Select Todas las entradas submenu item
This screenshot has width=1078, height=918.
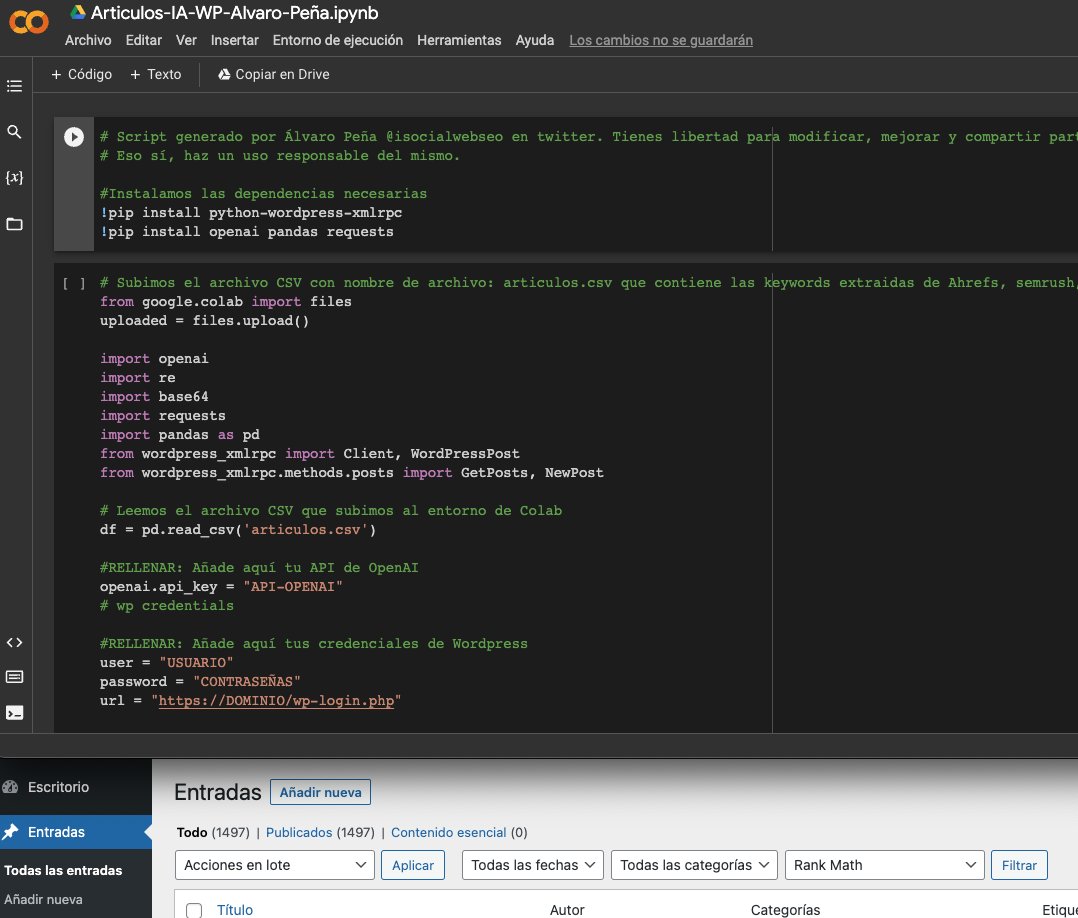[63, 870]
